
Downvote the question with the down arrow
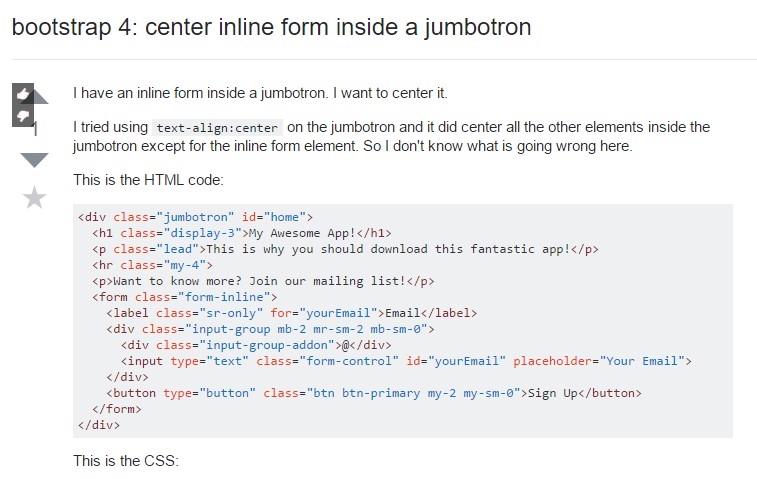pos(34,159)
